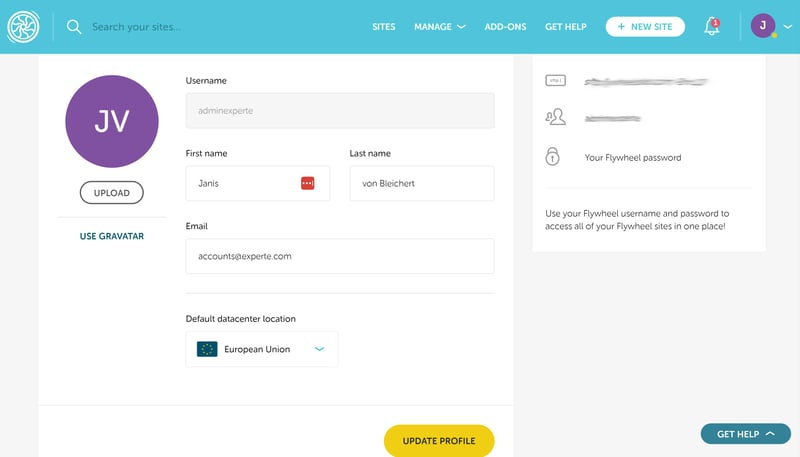Click the users icon in right panel
This screenshot has width=800, height=457.
click(556, 117)
